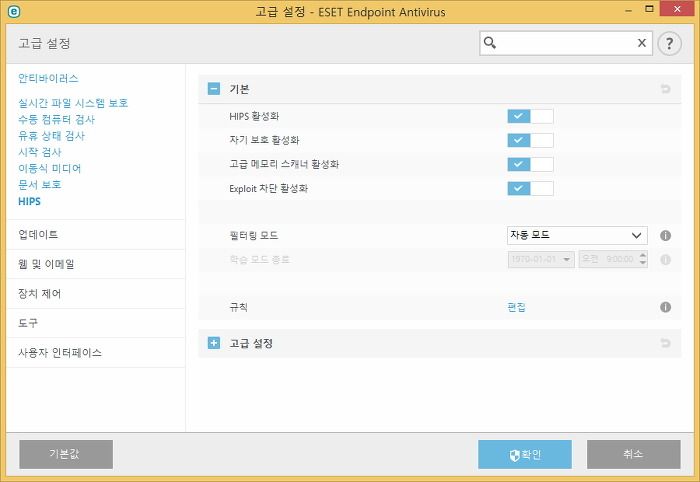Select 문서 보호 item
This screenshot has width=700, height=482.
[x=39, y=185]
